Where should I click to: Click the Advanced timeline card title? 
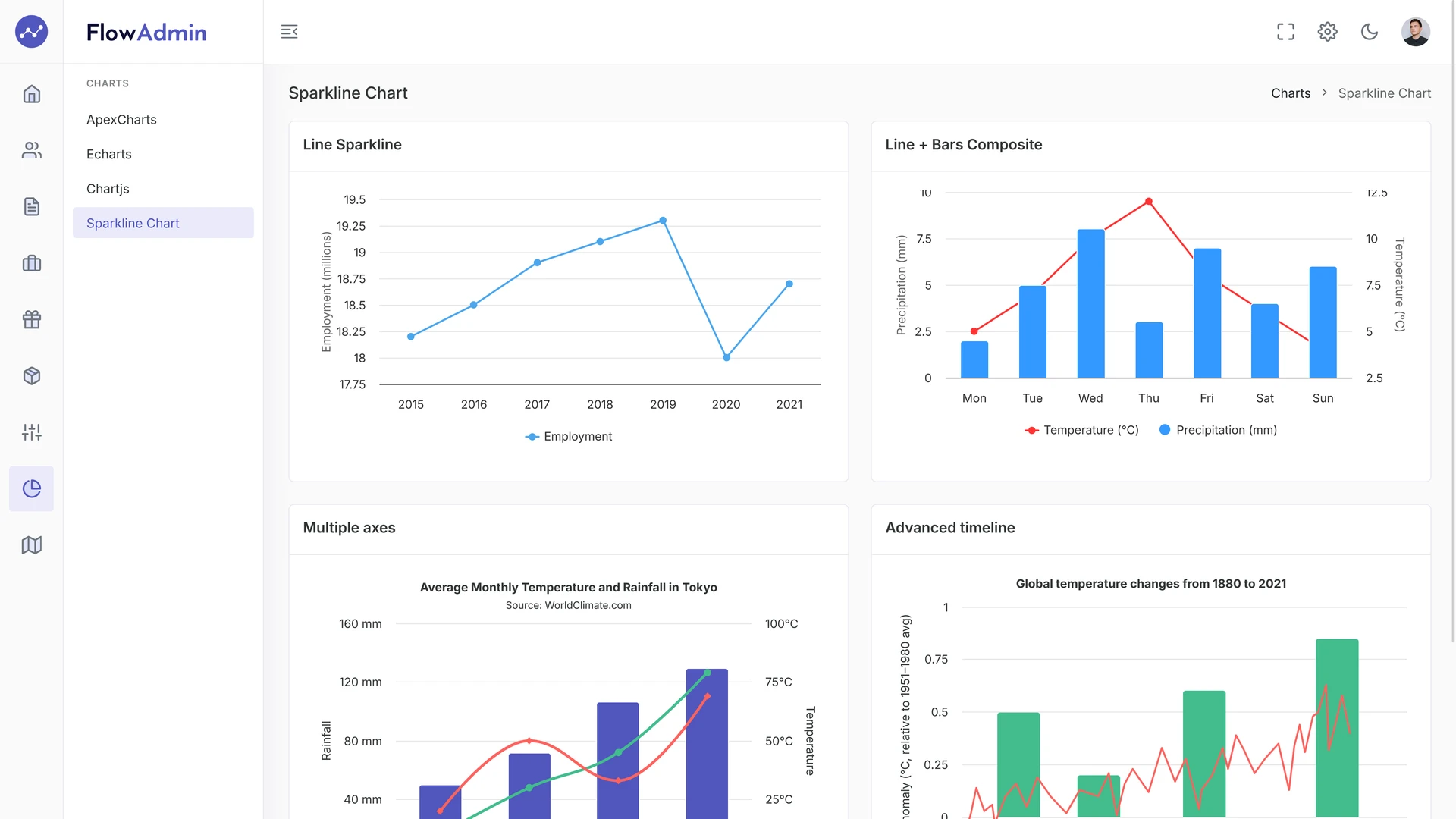[949, 528]
